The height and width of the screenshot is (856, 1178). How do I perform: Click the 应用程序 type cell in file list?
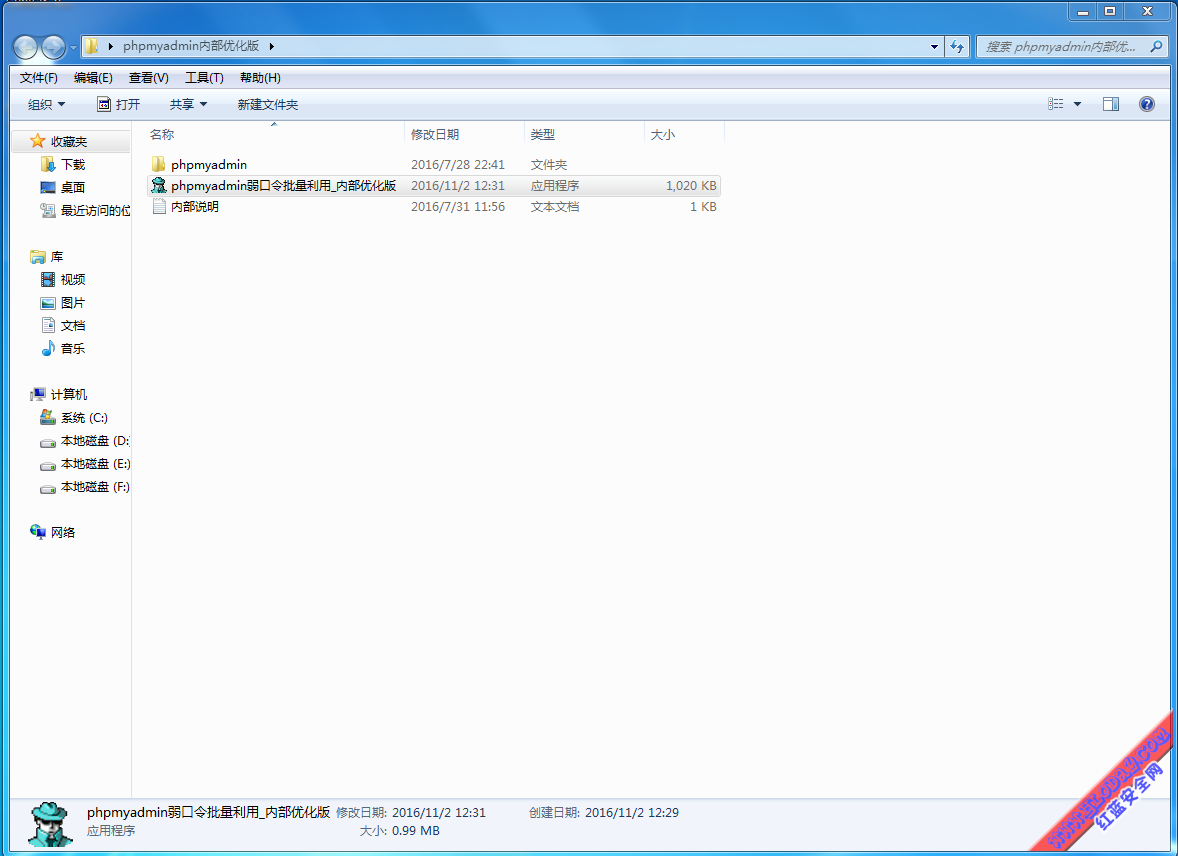pos(554,186)
